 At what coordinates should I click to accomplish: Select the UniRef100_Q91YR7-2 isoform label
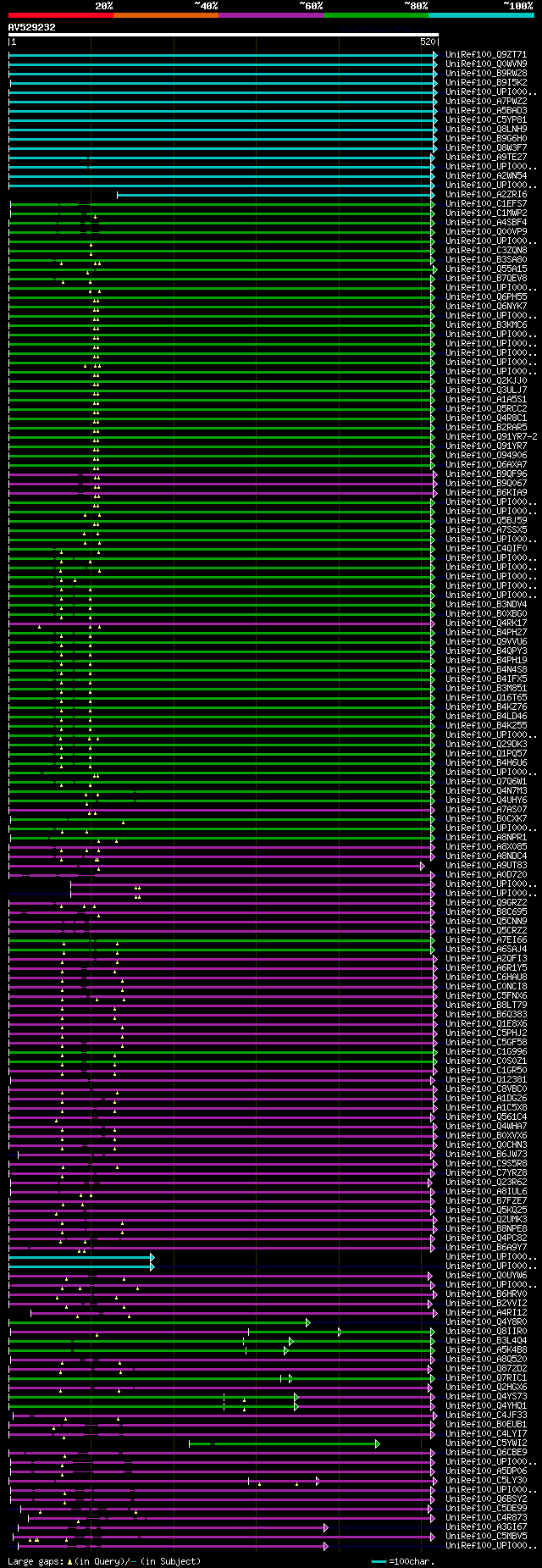point(491,436)
